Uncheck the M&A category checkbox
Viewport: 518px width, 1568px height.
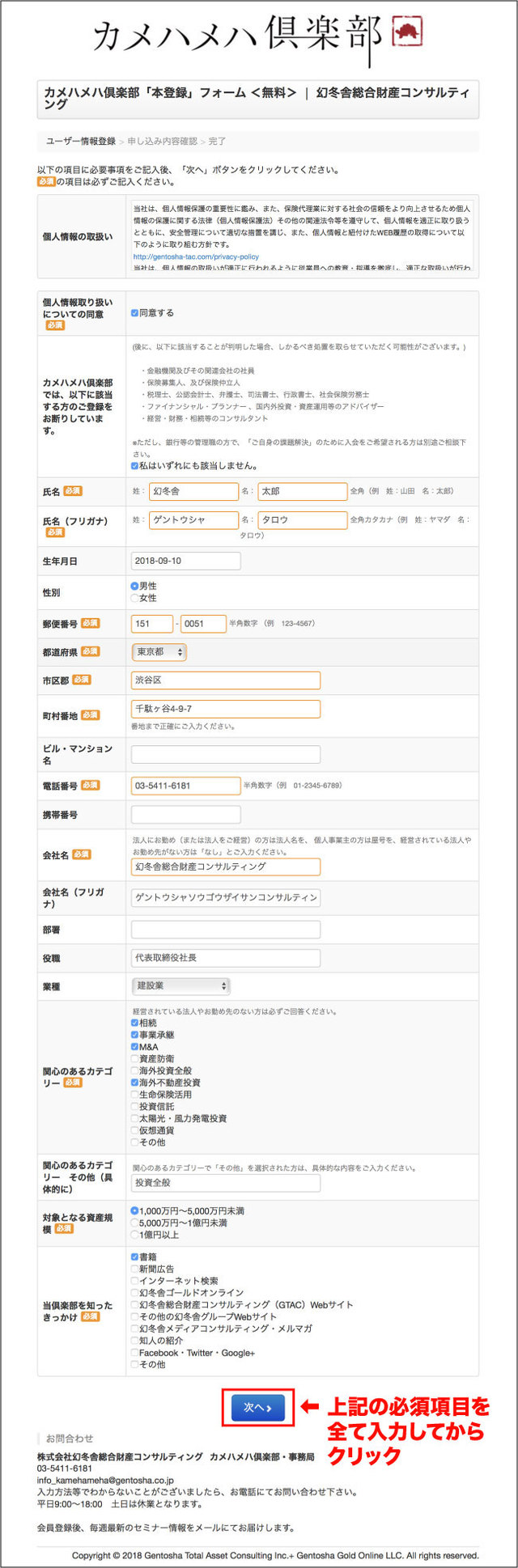click(x=134, y=1047)
